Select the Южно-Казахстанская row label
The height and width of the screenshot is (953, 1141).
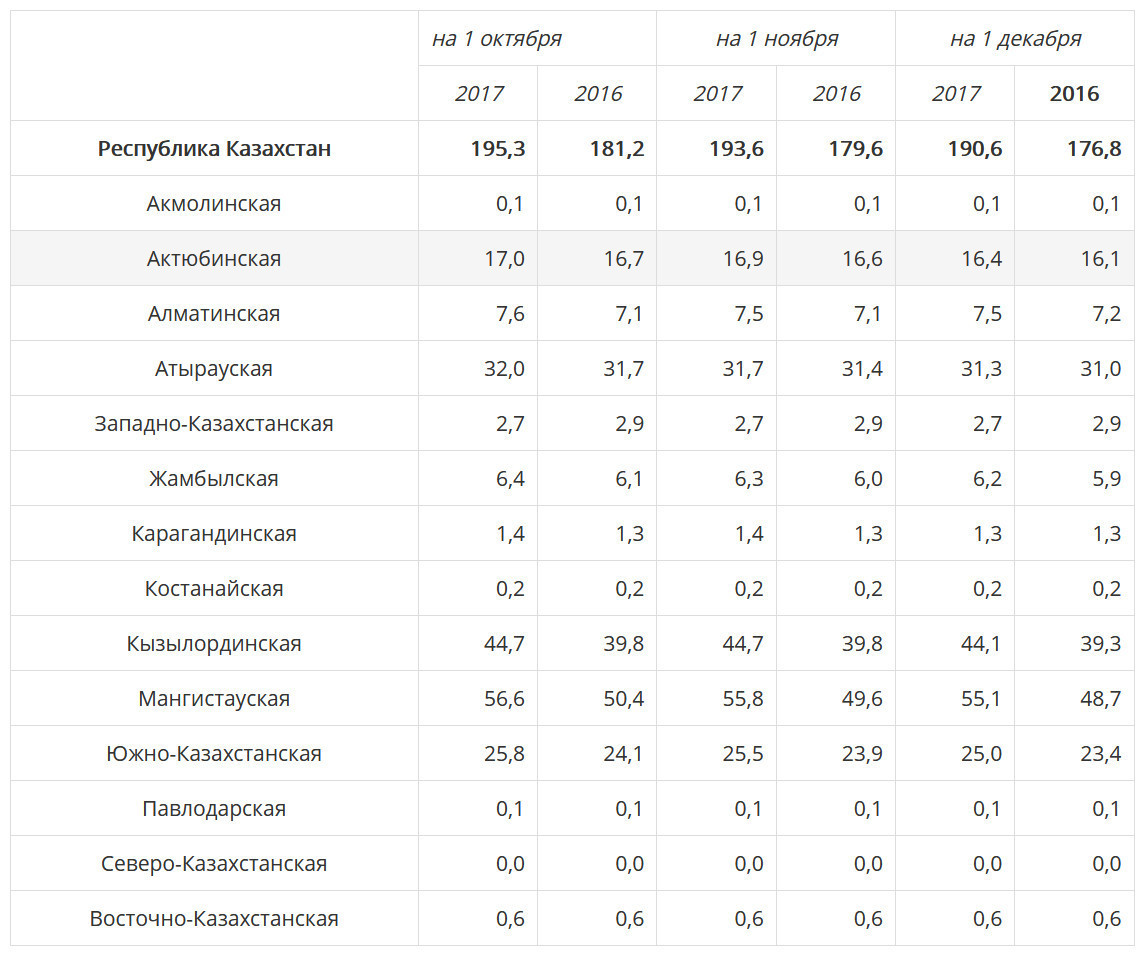point(214,754)
